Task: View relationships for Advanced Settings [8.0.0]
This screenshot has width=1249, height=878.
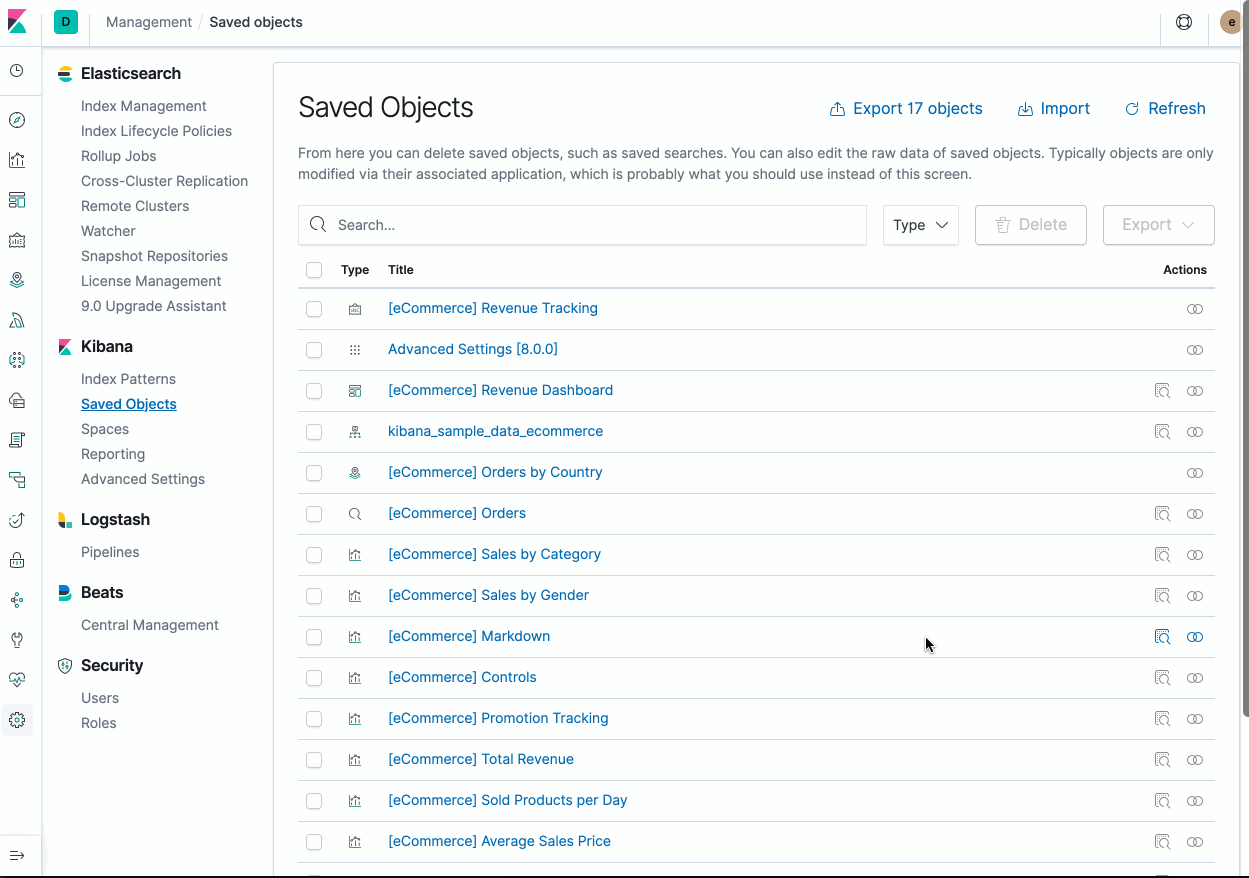Action: (x=1195, y=350)
